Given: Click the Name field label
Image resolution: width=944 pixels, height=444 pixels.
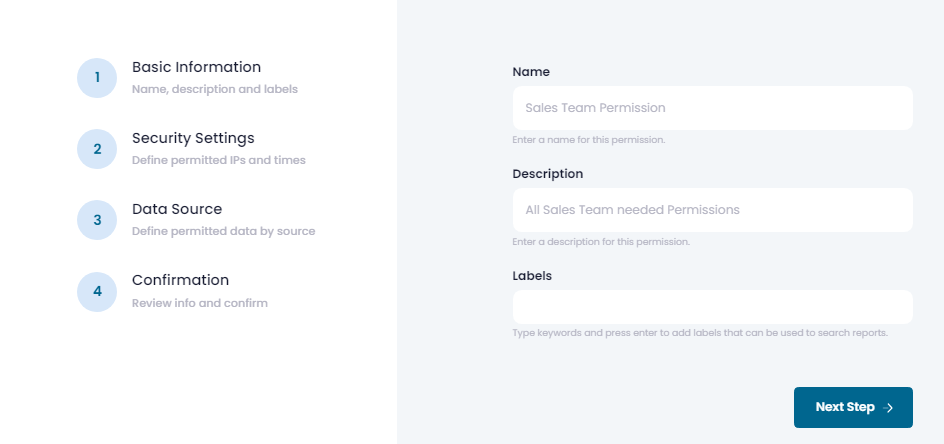Looking at the screenshot, I should [x=531, y=72].
